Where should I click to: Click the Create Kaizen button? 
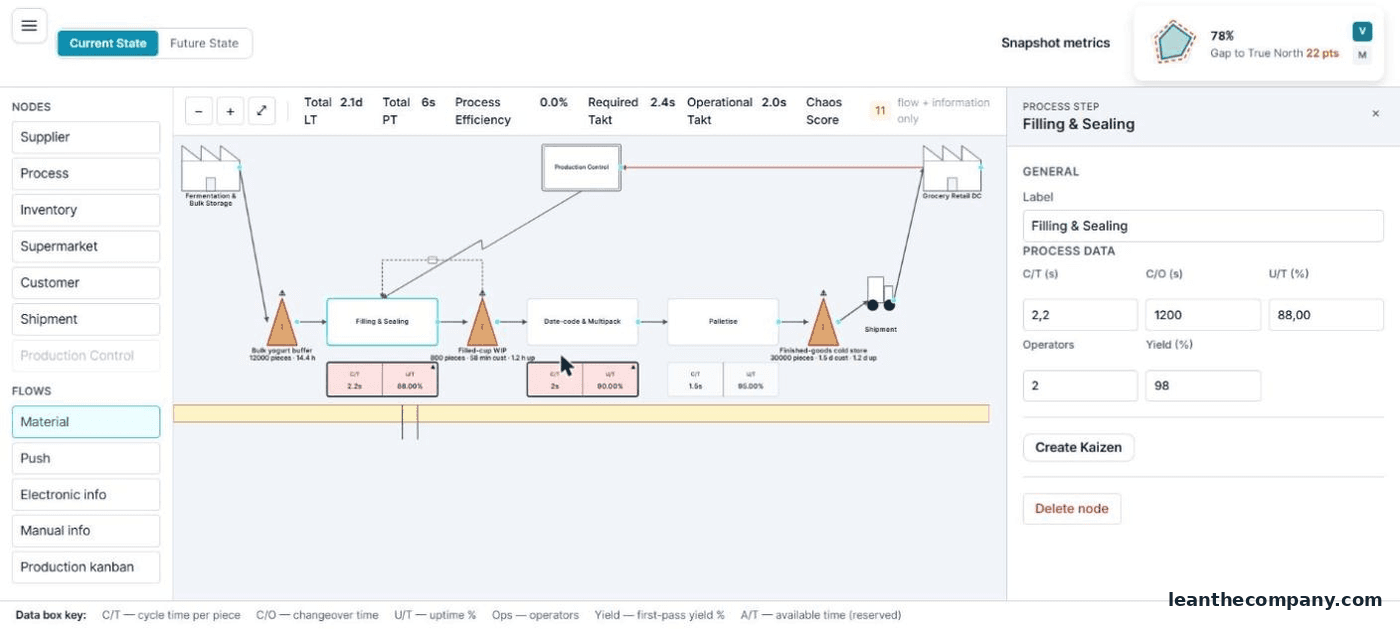point(1078,447)
